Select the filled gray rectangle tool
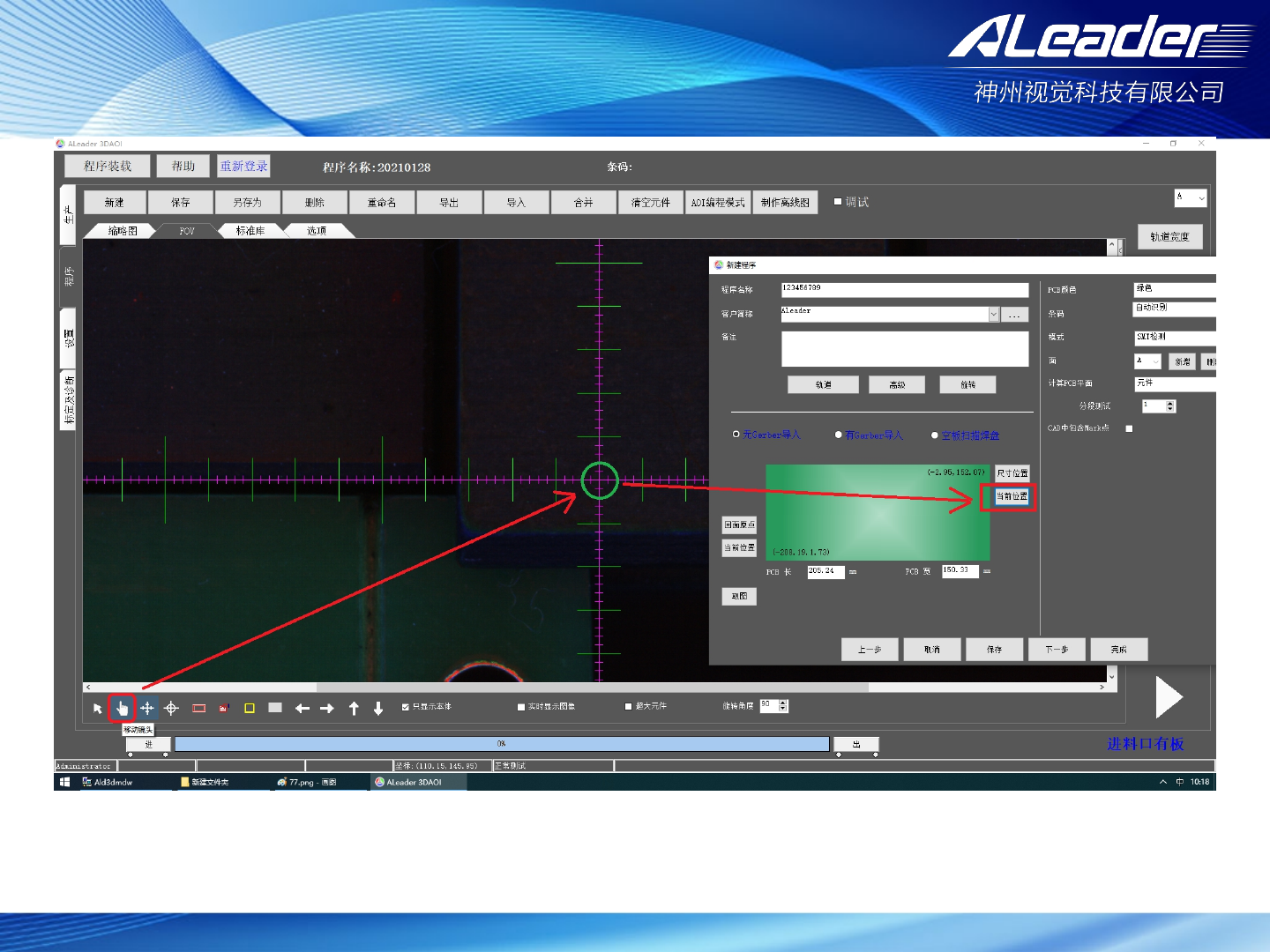 [x=275, y=708]
